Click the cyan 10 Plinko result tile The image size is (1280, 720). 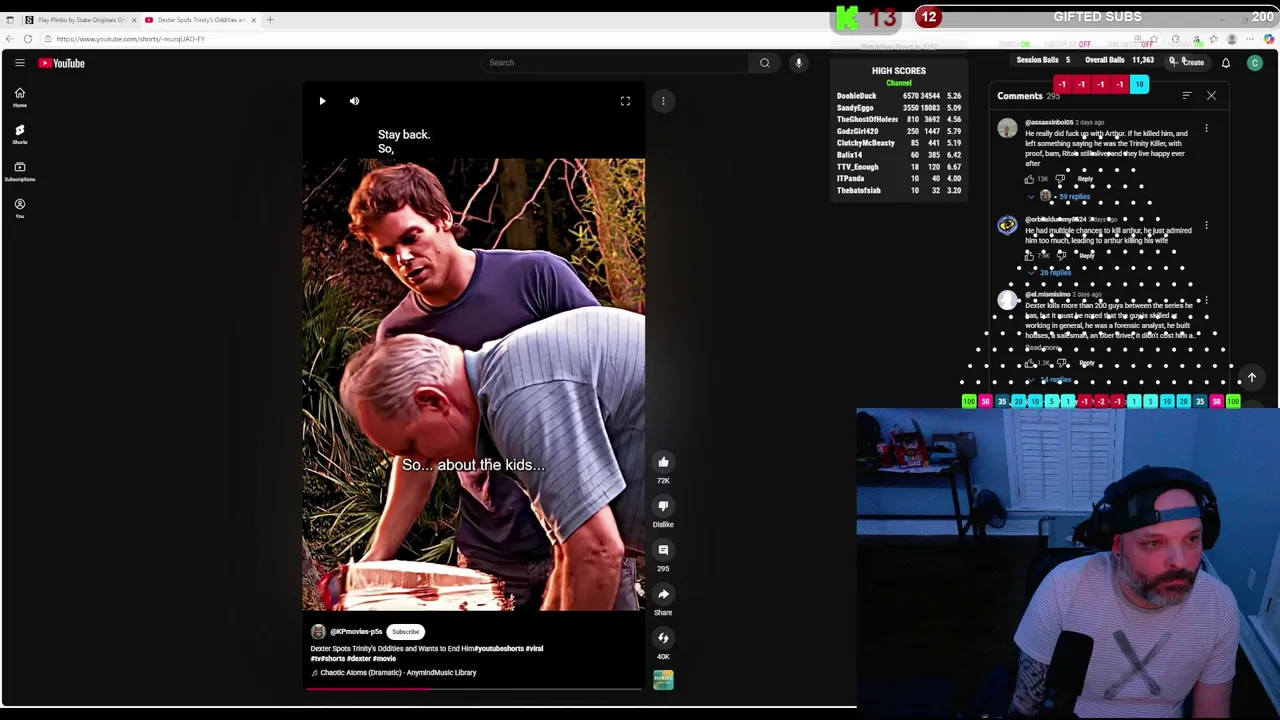[x=1139, y=85]
